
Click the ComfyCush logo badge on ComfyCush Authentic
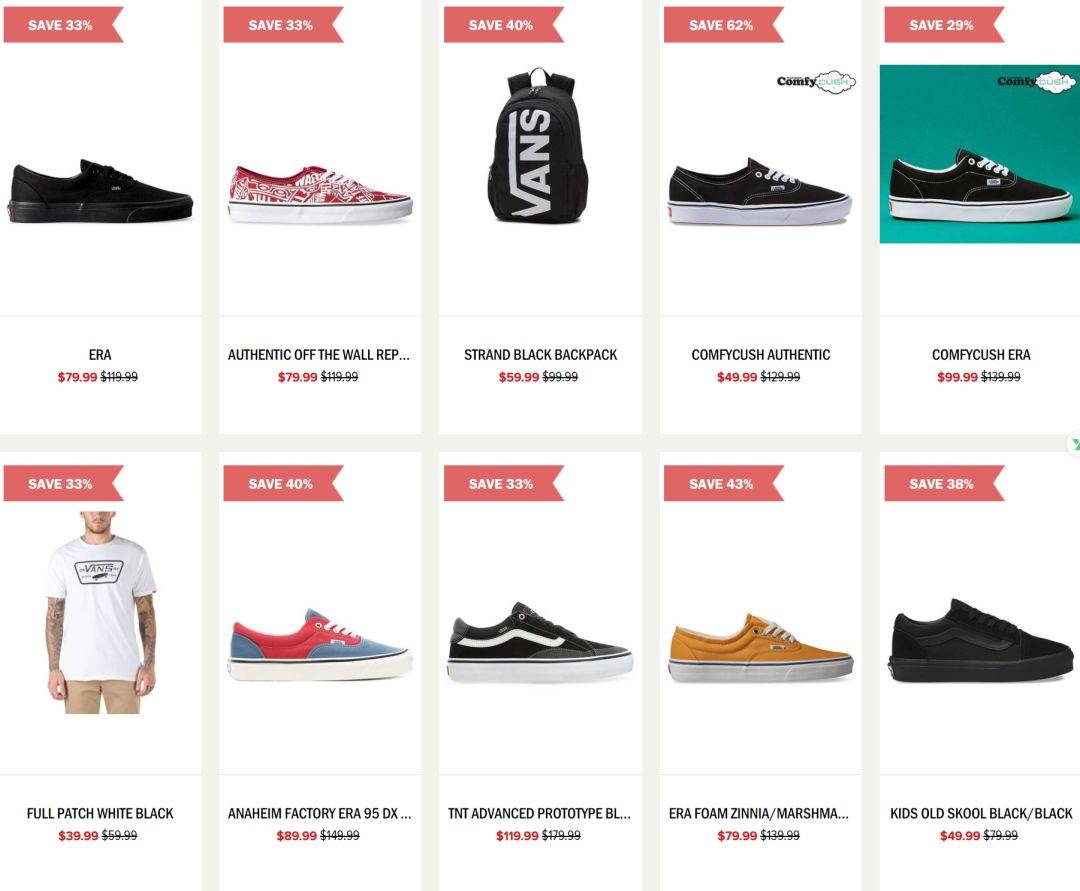pos(816,82)
